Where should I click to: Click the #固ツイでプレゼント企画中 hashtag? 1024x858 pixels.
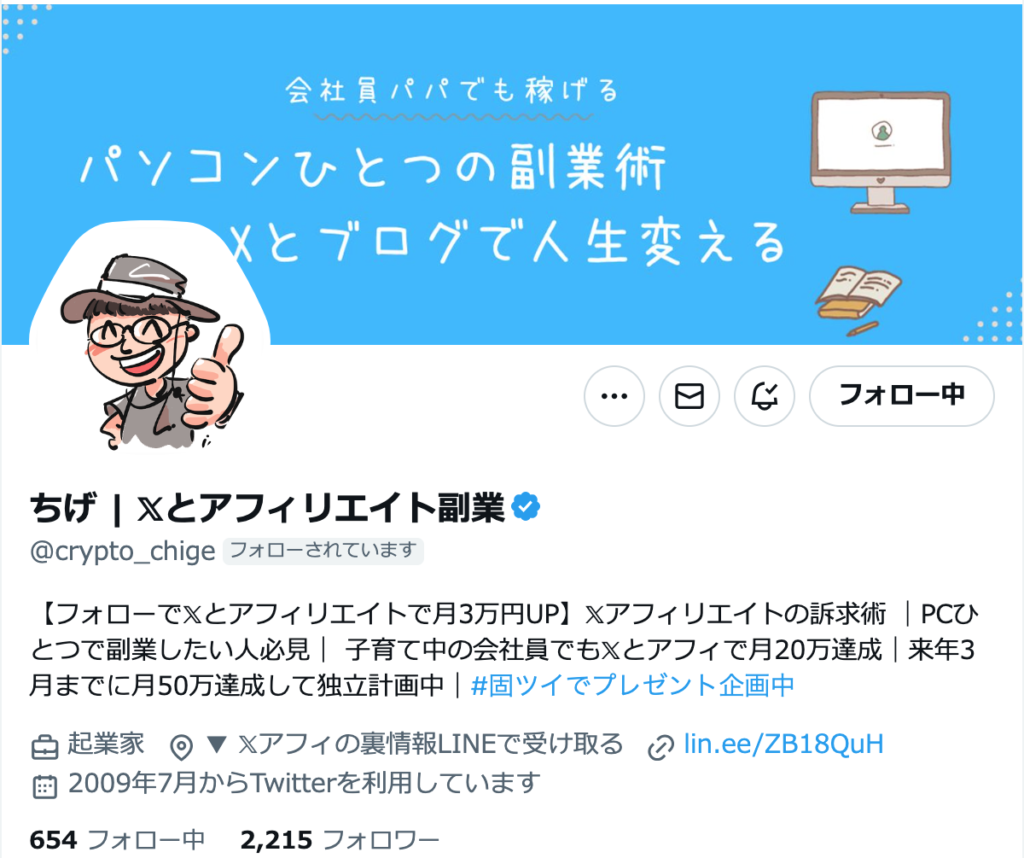(x=632, y=686)
